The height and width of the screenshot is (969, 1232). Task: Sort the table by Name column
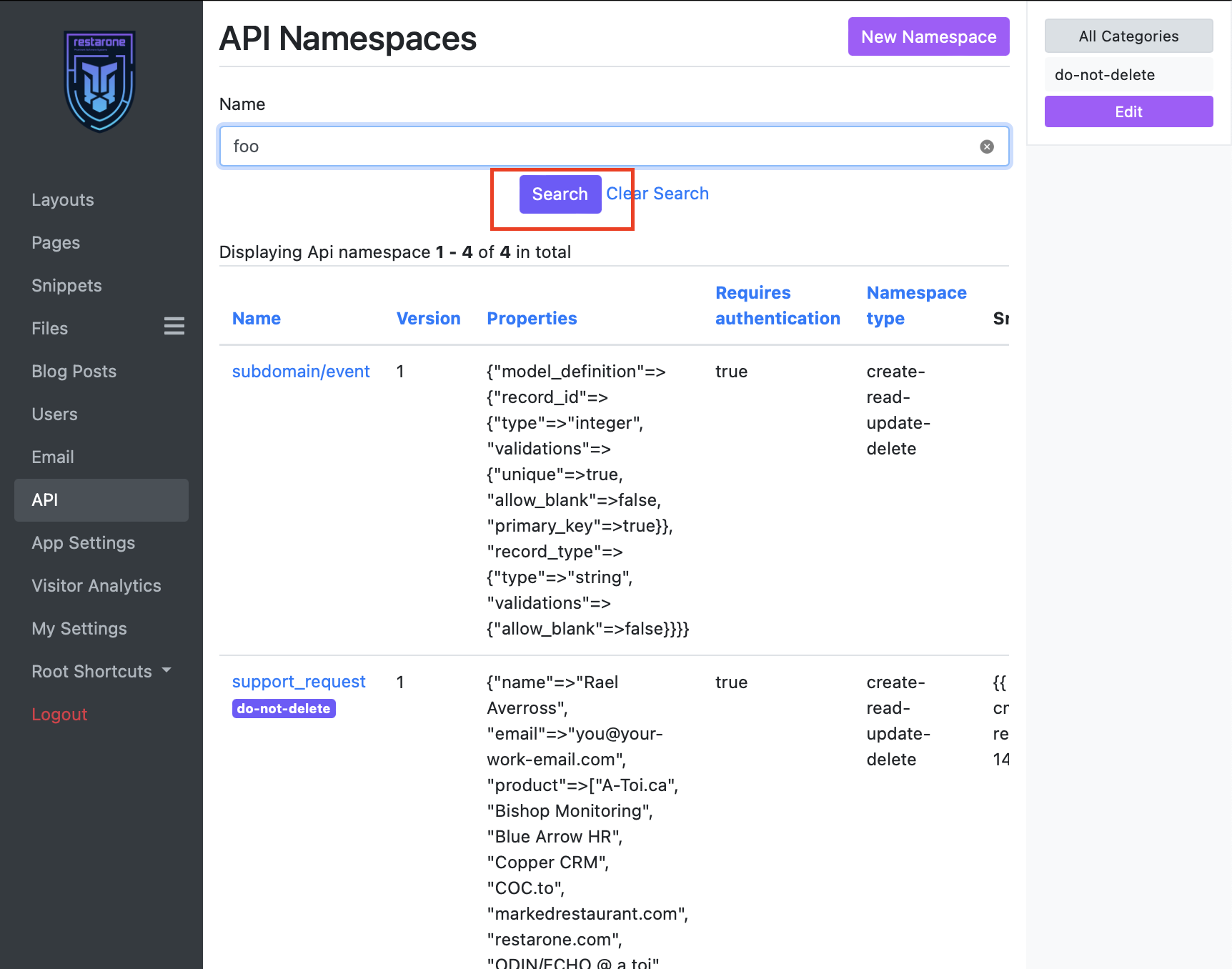257,319
